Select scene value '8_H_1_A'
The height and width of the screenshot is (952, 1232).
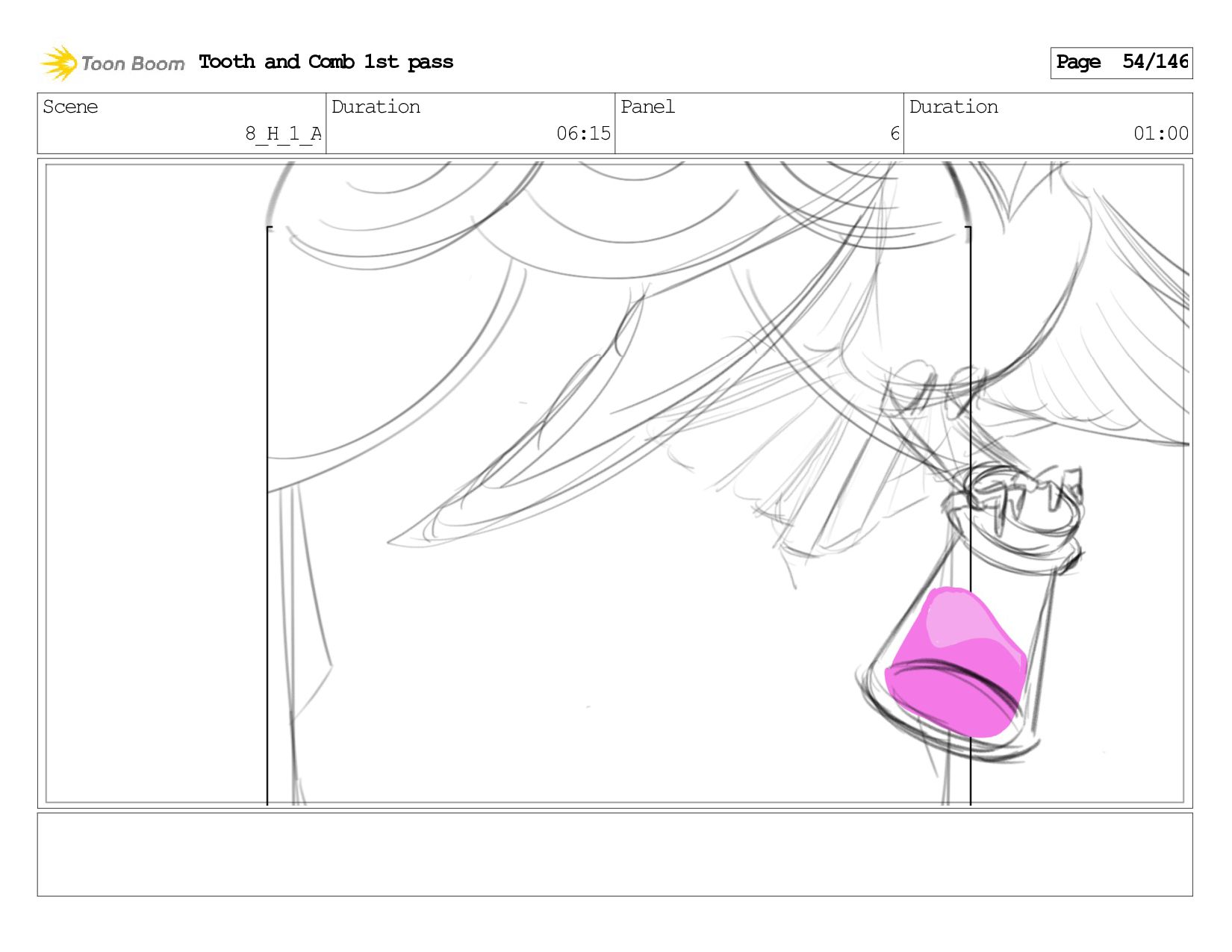(x=284, y=134)
